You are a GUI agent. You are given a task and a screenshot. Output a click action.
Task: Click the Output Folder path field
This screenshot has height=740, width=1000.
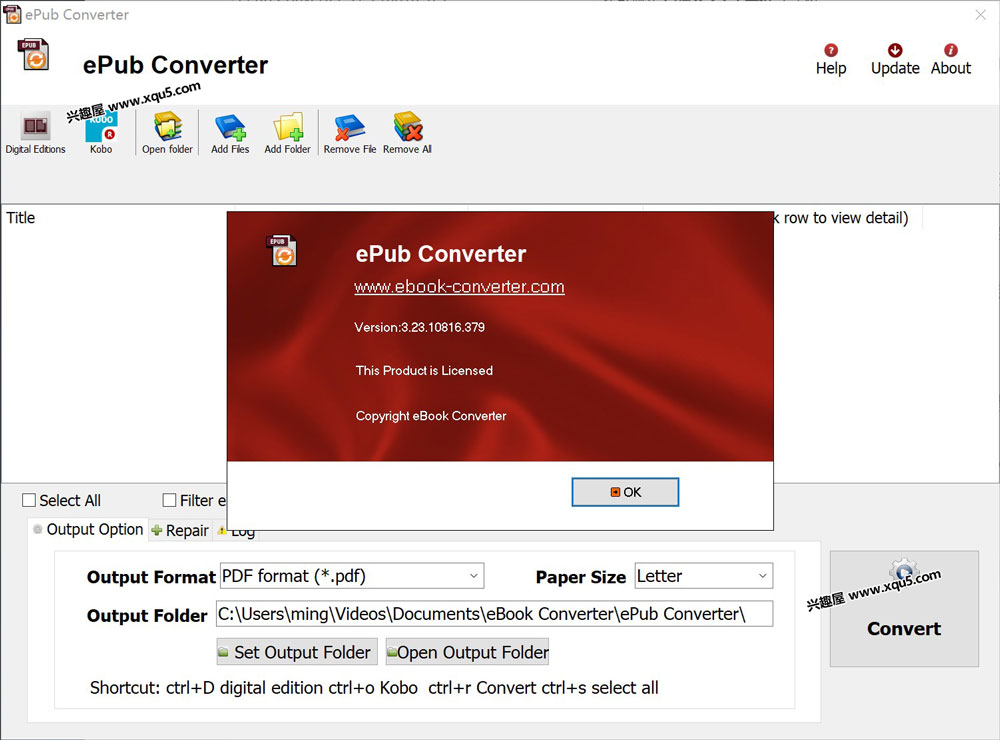[494, 614]
